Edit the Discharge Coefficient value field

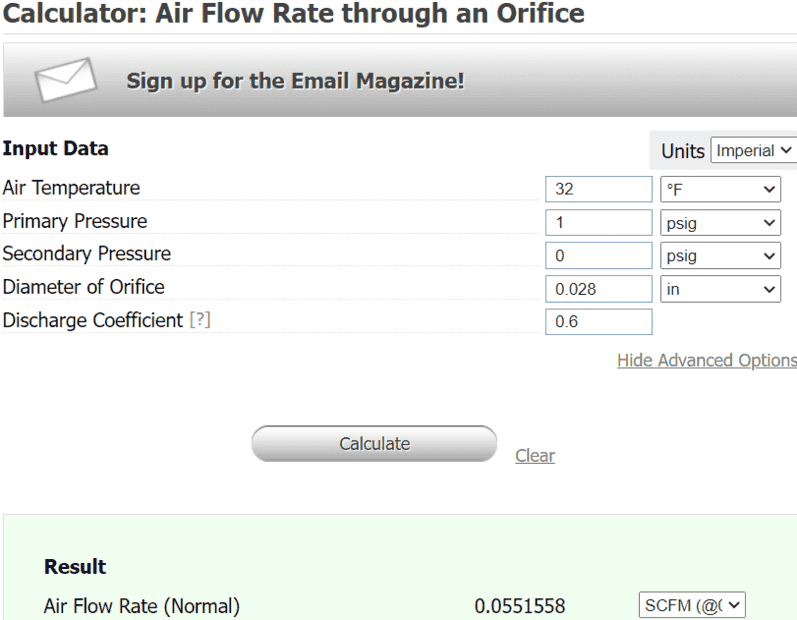point(598,322)
